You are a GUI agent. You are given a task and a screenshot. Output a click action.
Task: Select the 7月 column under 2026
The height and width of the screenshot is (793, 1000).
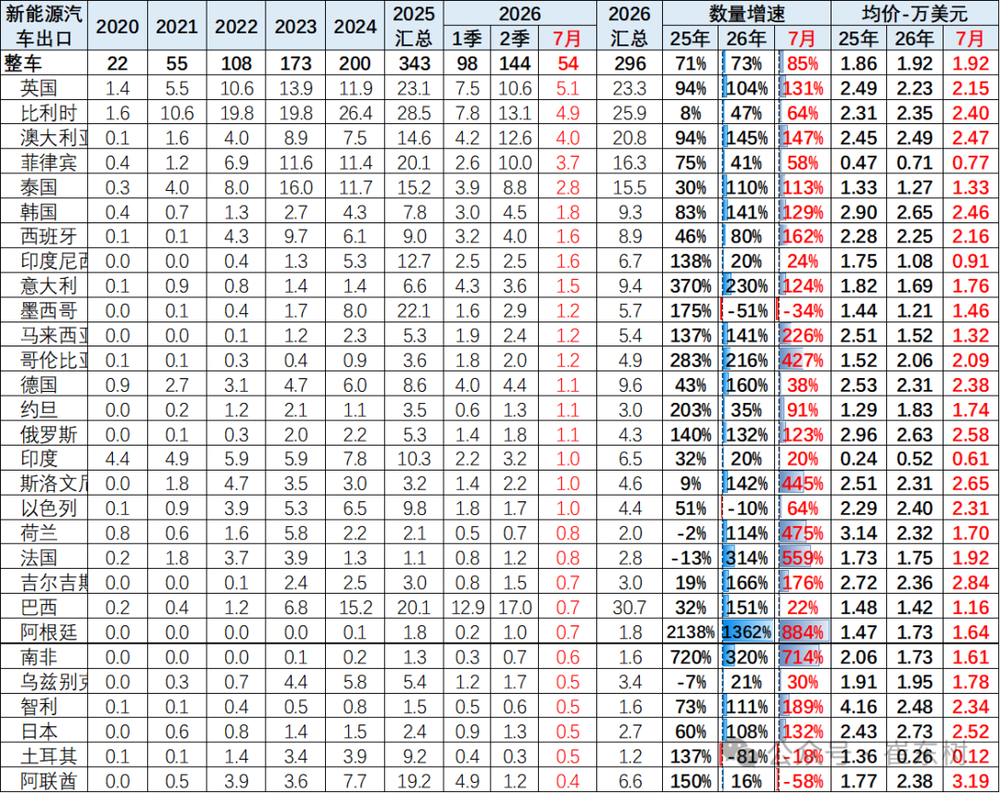coord(567,39)
